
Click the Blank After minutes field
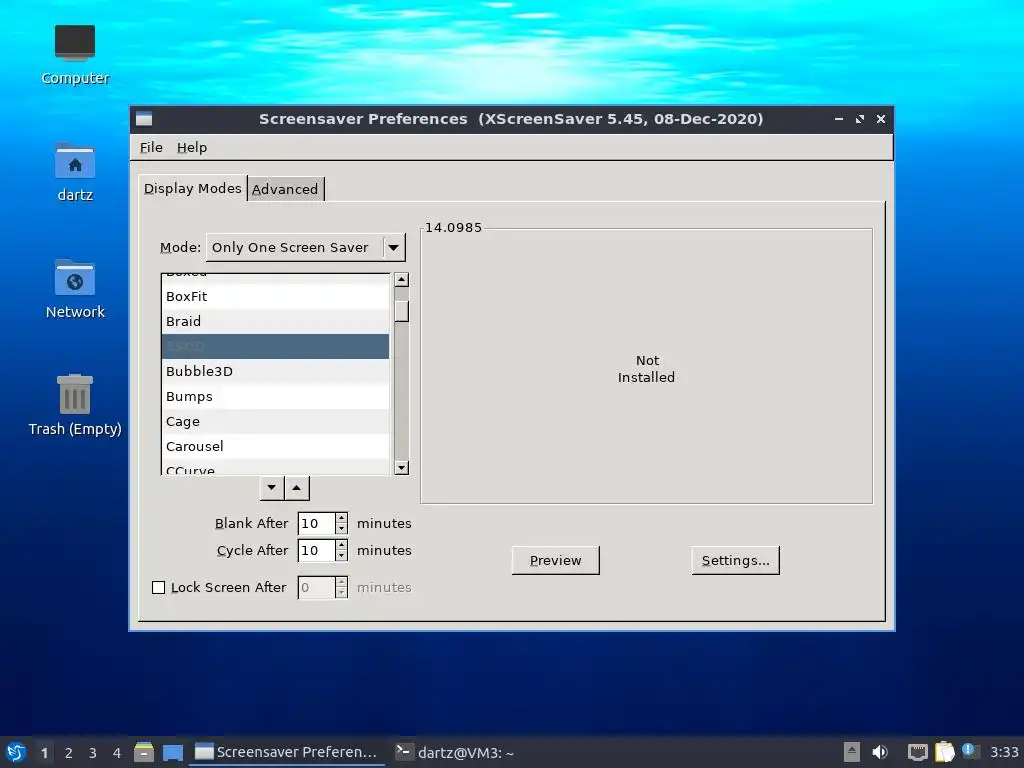pyautogui.click(x=316, y=524)
